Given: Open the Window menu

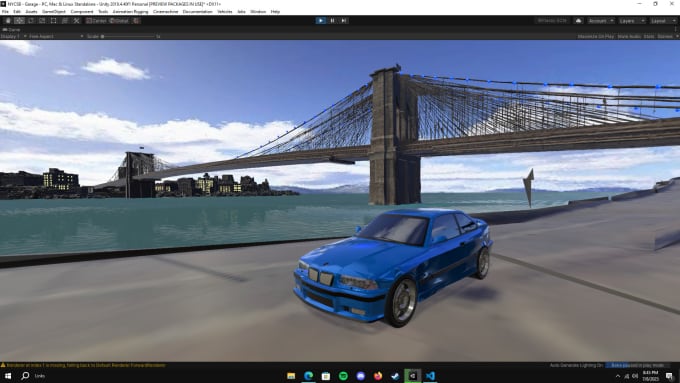Looking at the screenshot, I should click(x=258, y=12).
